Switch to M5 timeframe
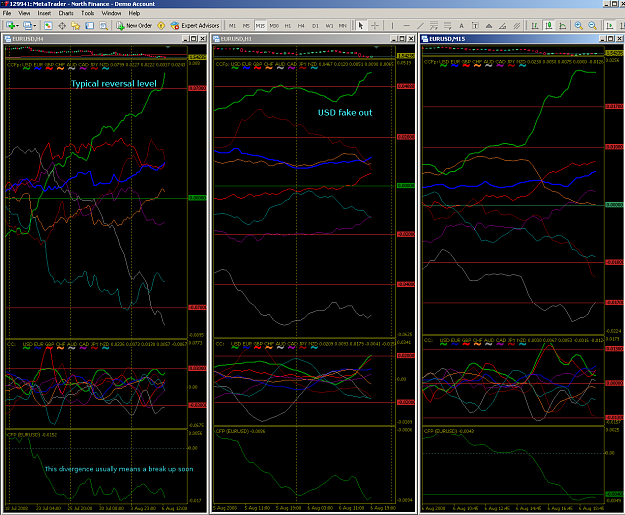The width and height of the screenshot is (625, 515). (x=246, y=26)
